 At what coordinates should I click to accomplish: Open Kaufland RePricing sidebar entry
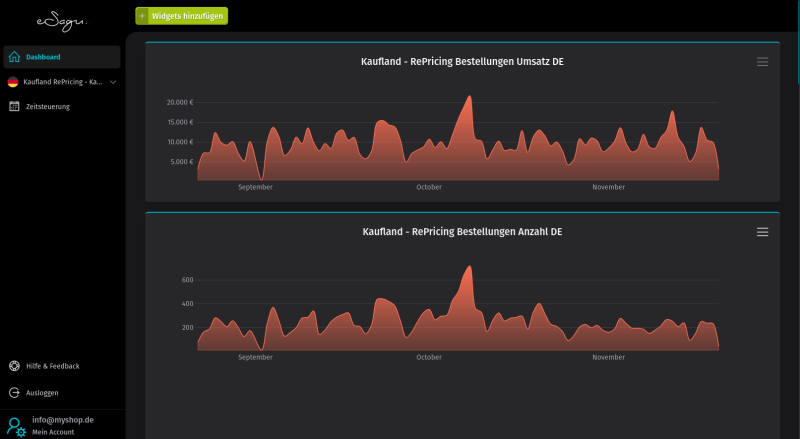click(x=62, y=82)
